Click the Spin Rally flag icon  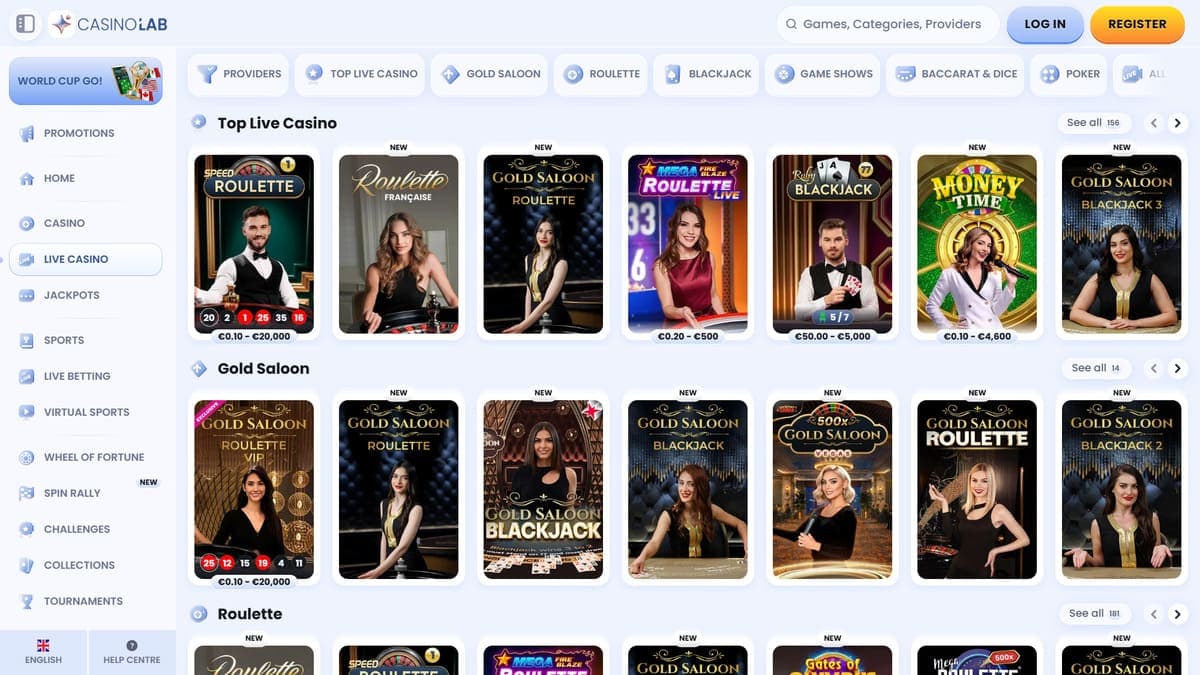coord(27,493)
